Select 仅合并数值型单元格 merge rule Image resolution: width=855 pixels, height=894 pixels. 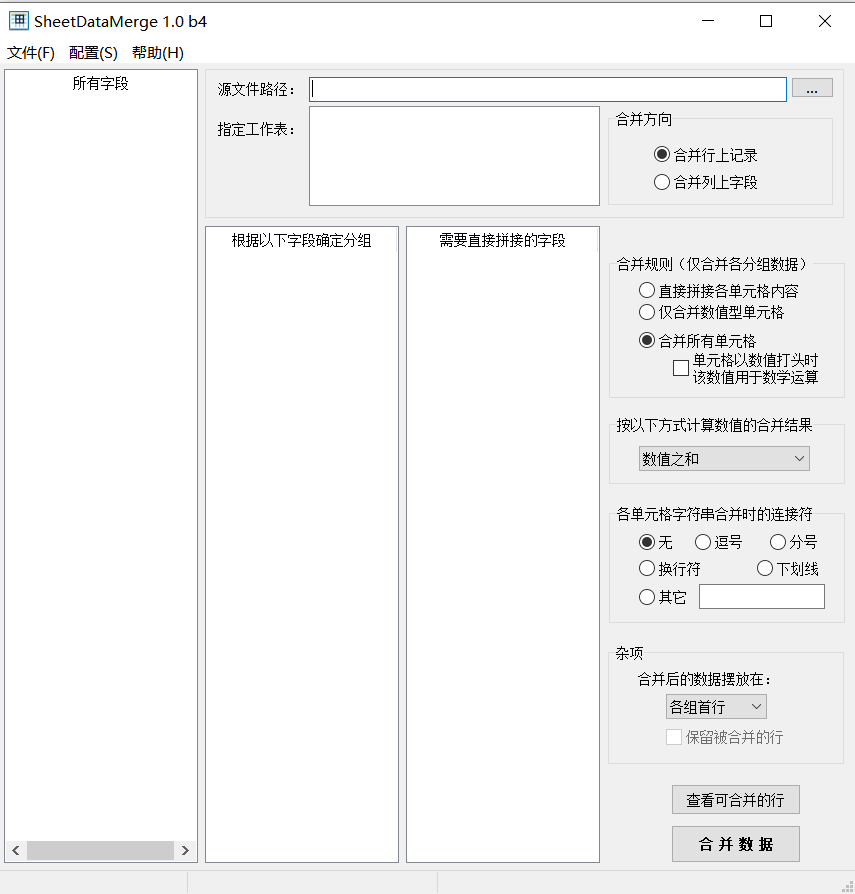(x=647, y=314)
